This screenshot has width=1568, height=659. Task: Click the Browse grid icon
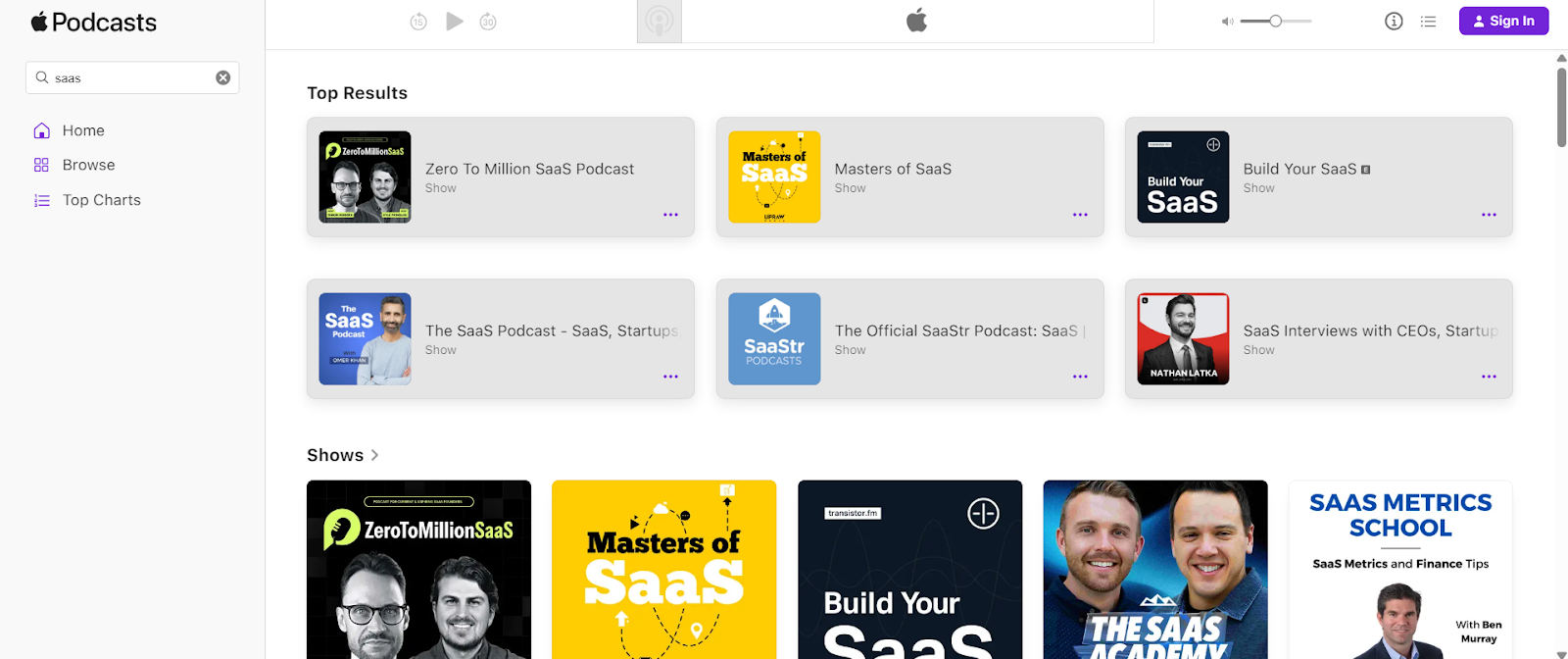coord(41,165)
